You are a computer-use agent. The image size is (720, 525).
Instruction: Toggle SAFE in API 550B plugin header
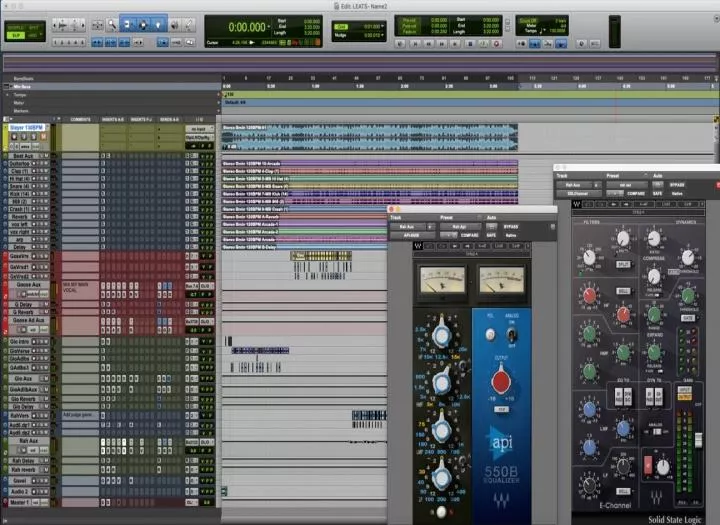[x=491, y=235]
